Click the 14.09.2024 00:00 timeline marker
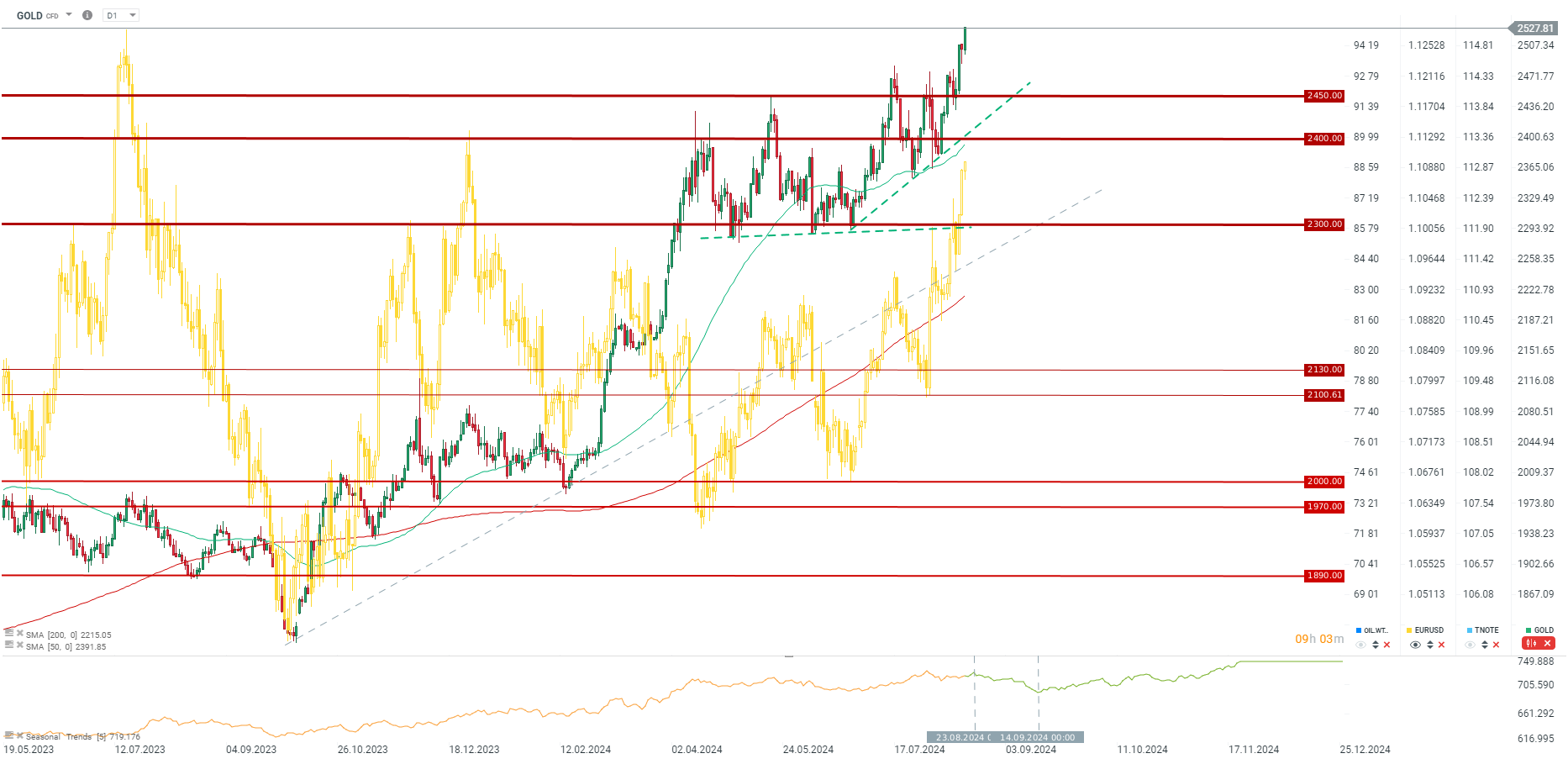Screen dimensions: 1568x764 [1038, 737]
